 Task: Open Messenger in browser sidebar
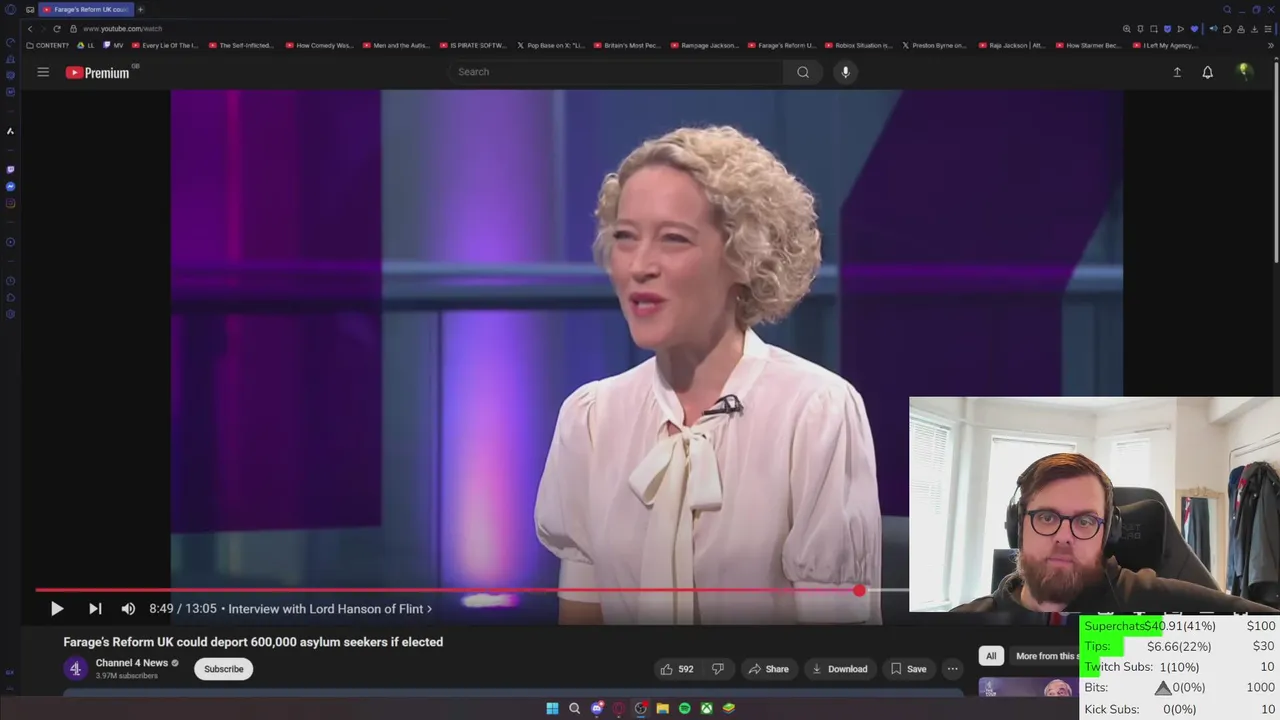coord(10,187)
